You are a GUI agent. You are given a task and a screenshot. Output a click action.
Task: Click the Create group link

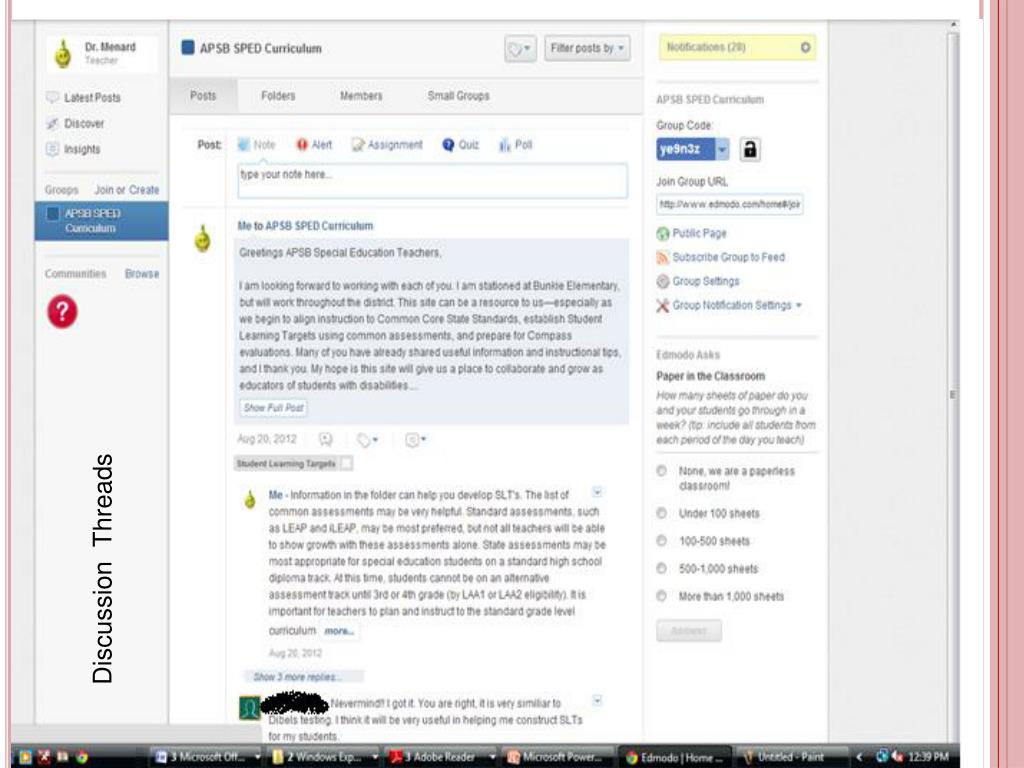tap(144, 190)
